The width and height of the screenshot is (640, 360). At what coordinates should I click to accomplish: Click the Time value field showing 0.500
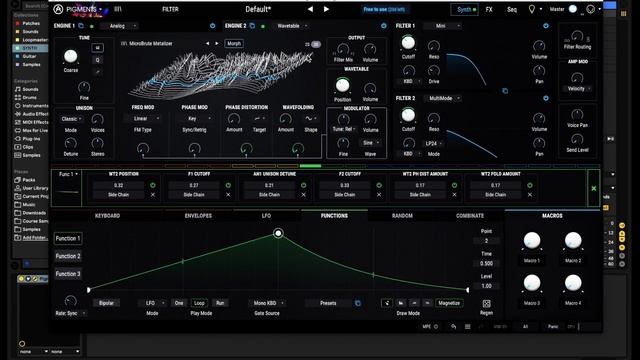pos(486,264)
